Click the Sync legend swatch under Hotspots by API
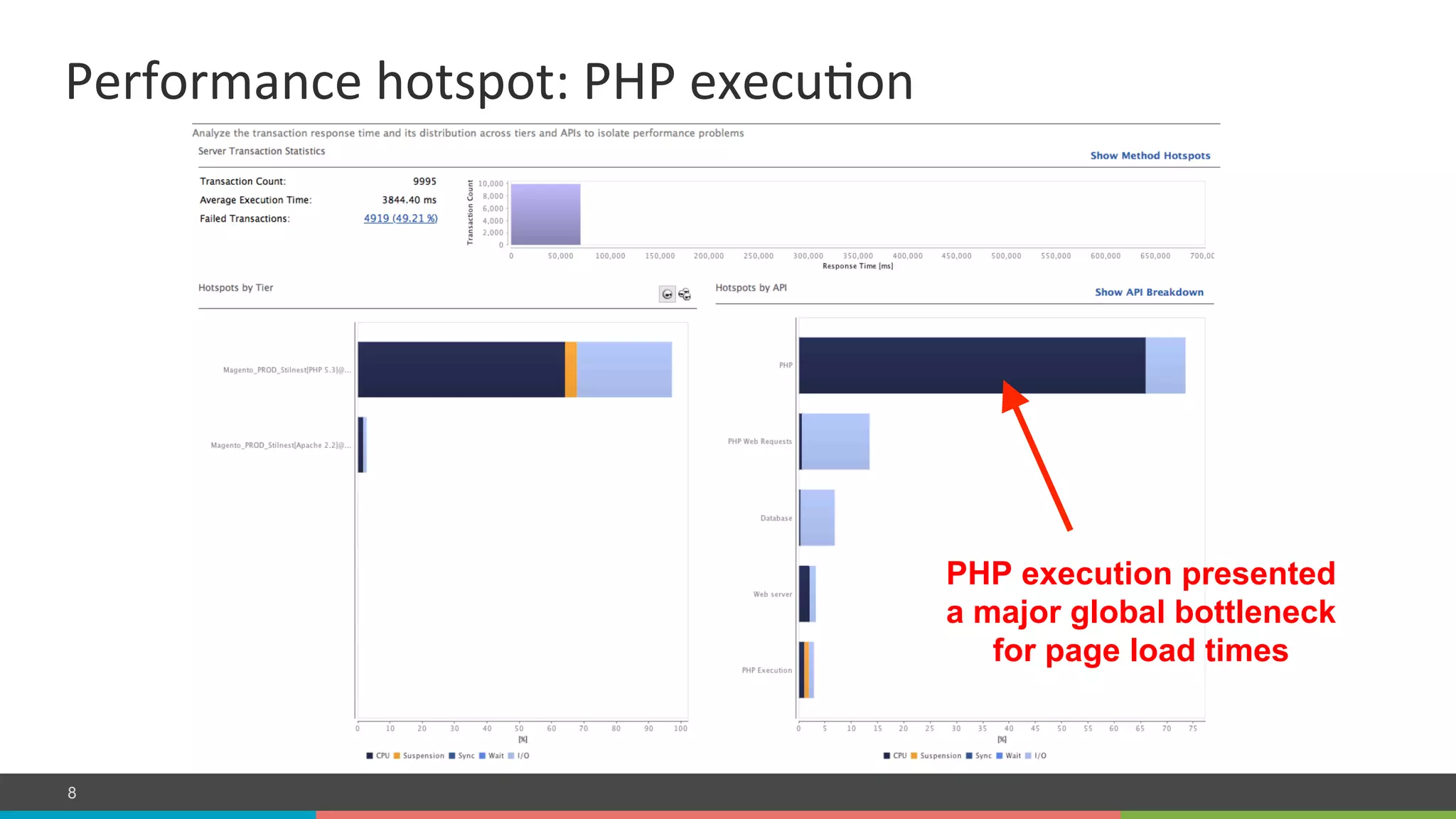The width and height of the screenshot is (1456, 819). (x=969, y=756)
